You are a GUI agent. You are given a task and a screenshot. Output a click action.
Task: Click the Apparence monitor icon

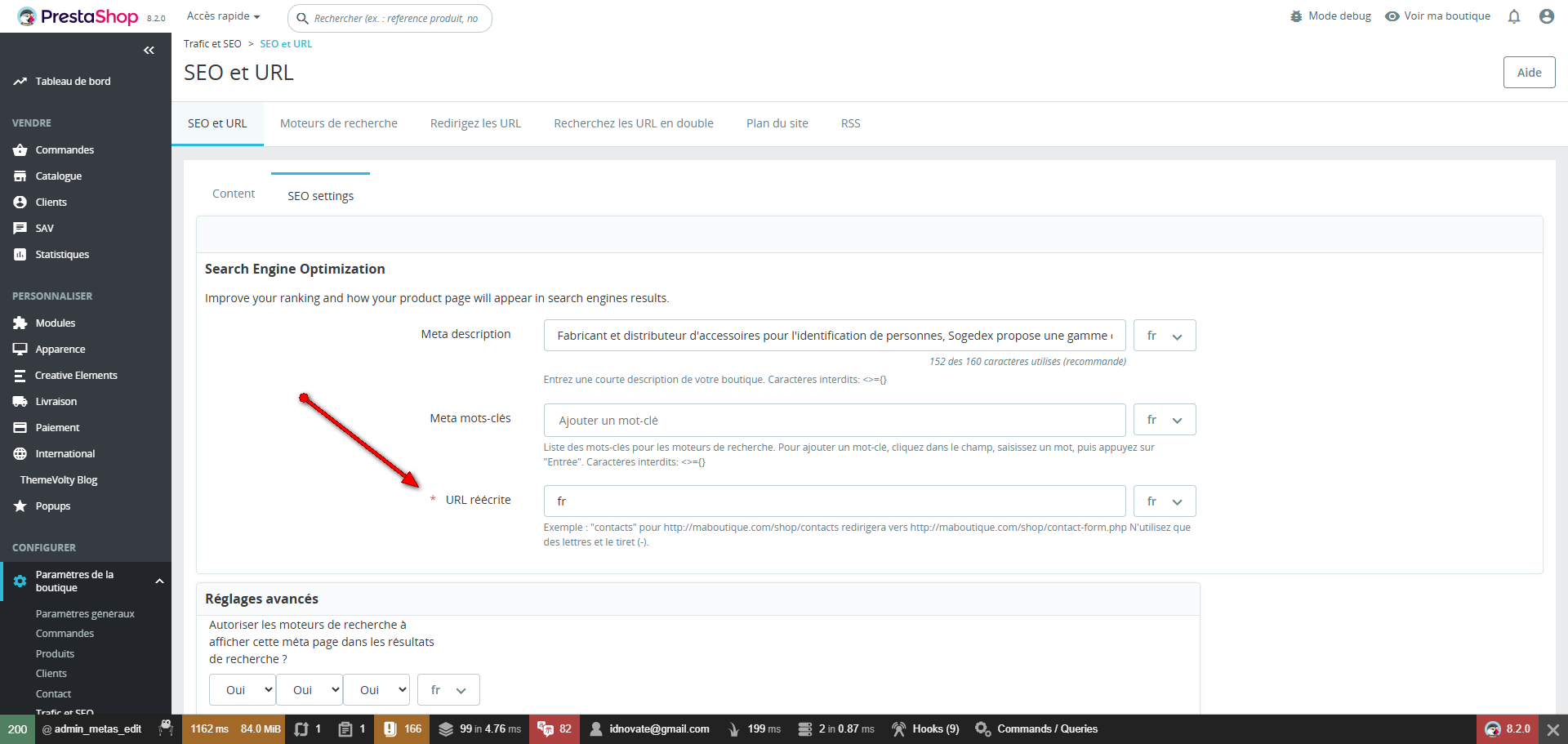click(20, 350)
